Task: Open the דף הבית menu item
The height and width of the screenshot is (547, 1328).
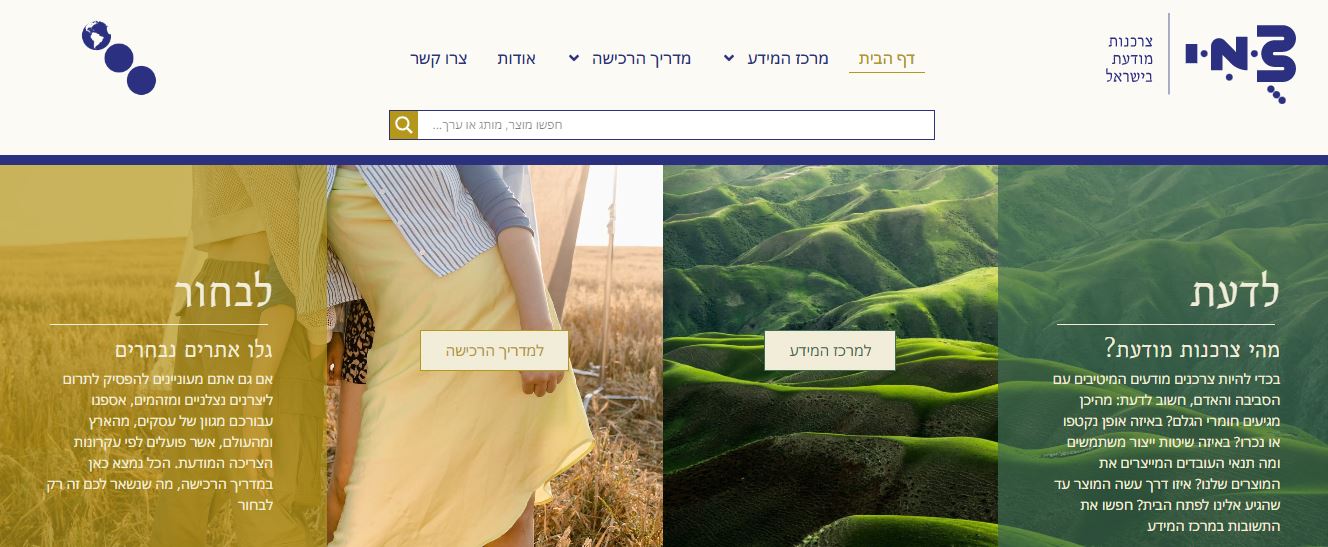Action: pyautogui.click(x=887, y=58)
